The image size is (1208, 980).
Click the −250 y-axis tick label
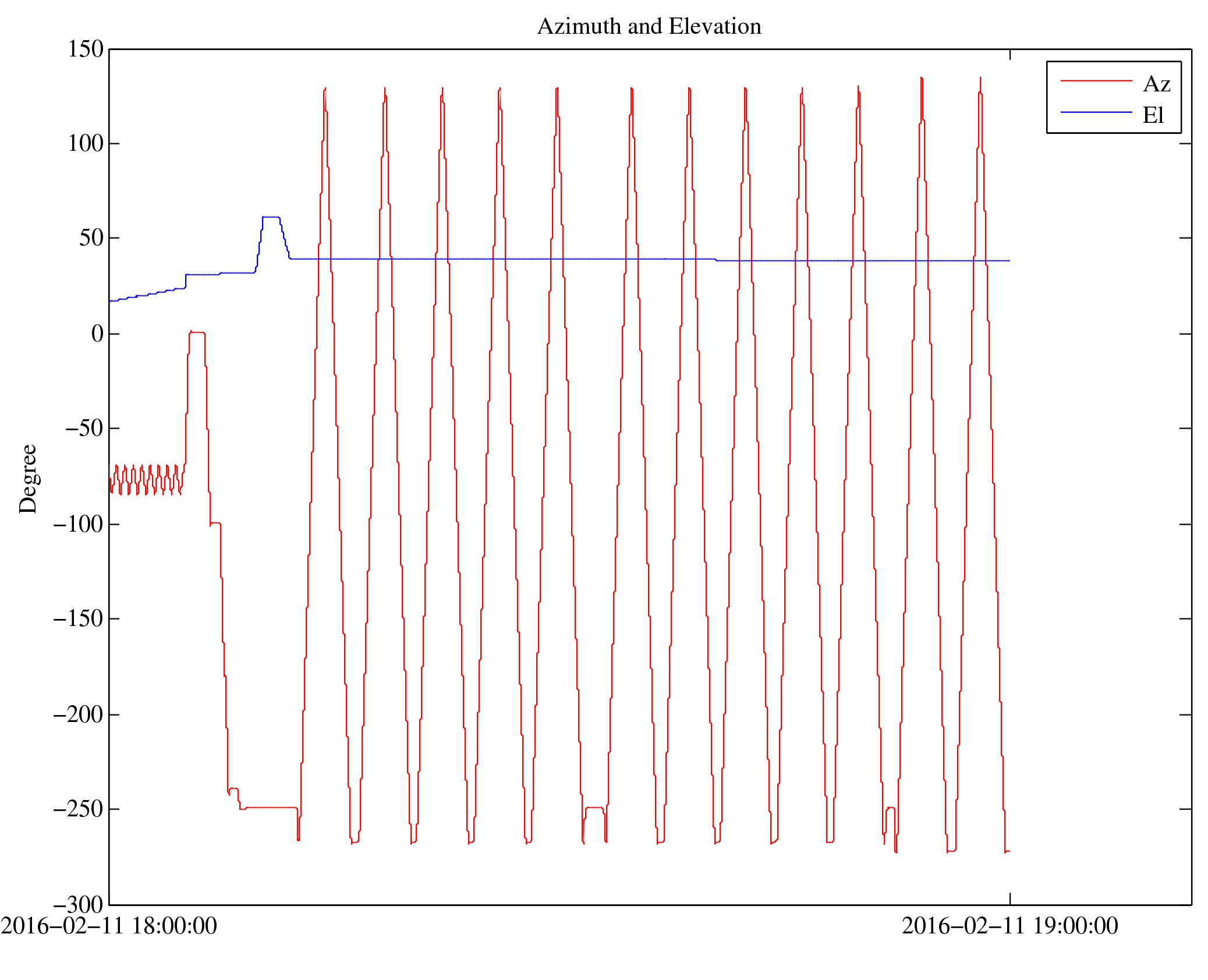tap(78, 809)
